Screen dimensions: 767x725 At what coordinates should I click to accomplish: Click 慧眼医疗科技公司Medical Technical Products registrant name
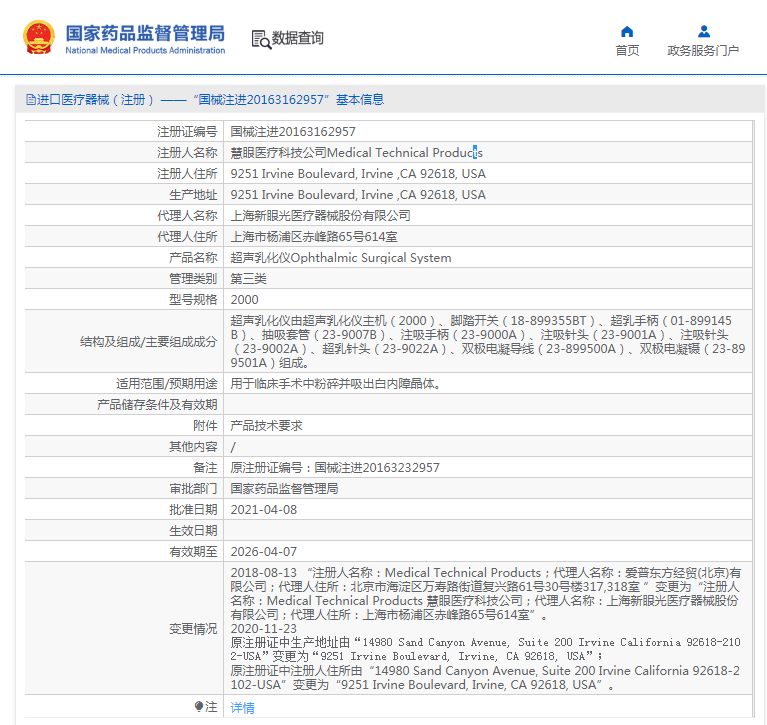[356, 153]
